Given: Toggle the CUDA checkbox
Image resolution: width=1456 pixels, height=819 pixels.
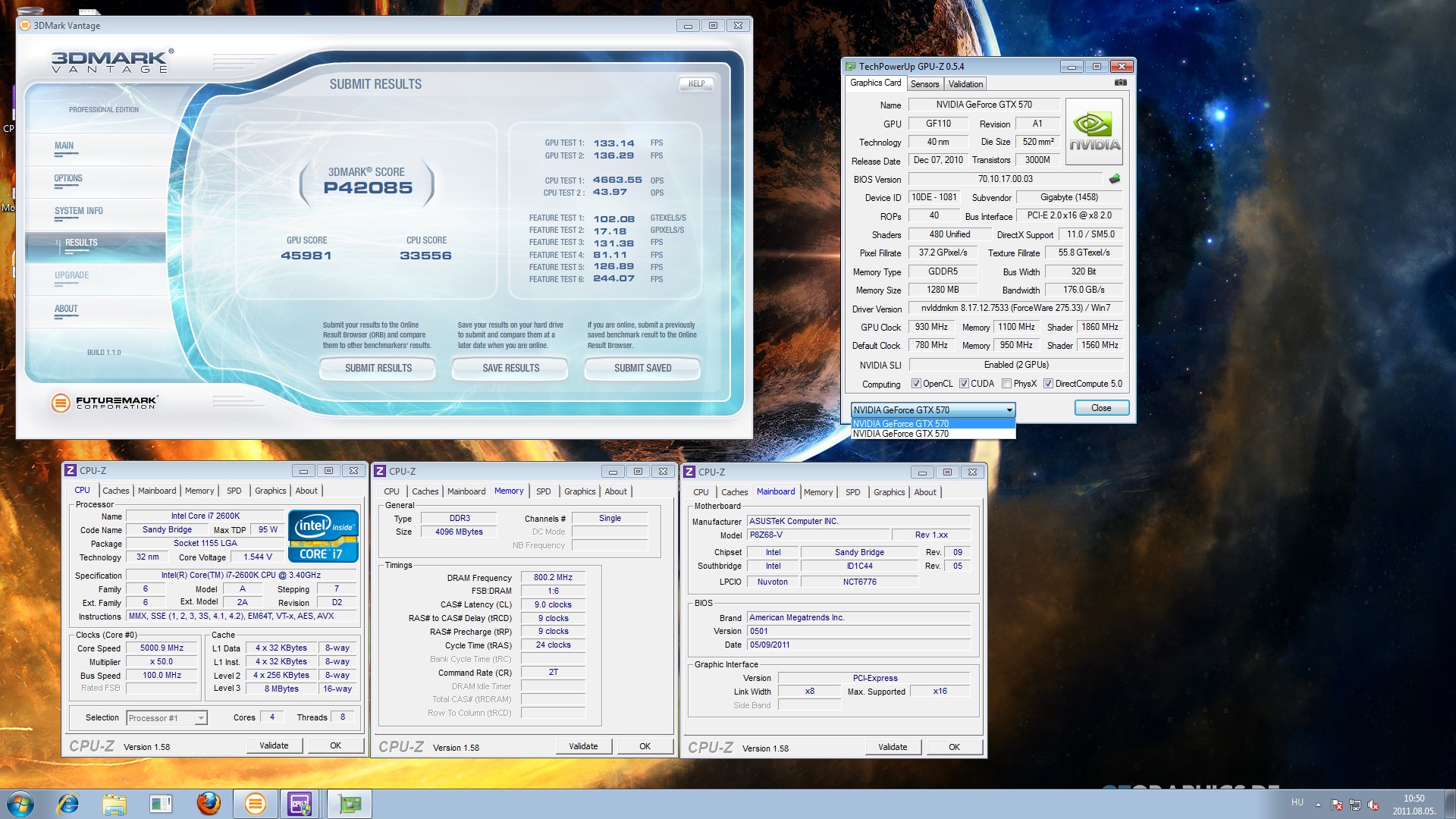Looking at the screenshot, I should tap(964, 384).
